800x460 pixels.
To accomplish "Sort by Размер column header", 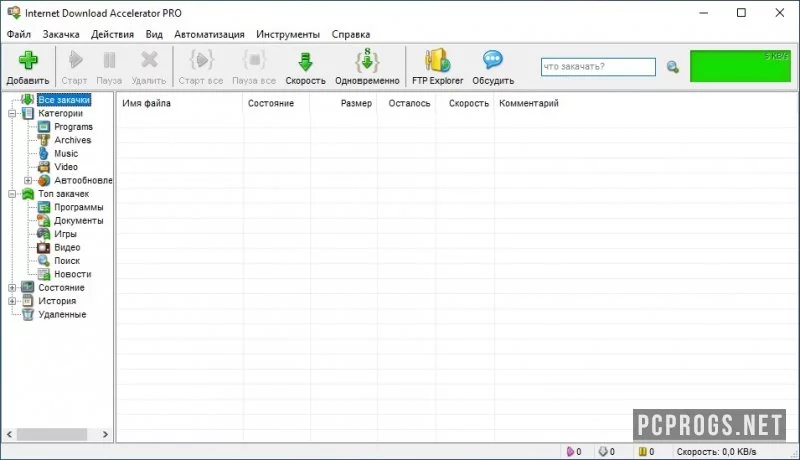I will [x=343, y=103].
